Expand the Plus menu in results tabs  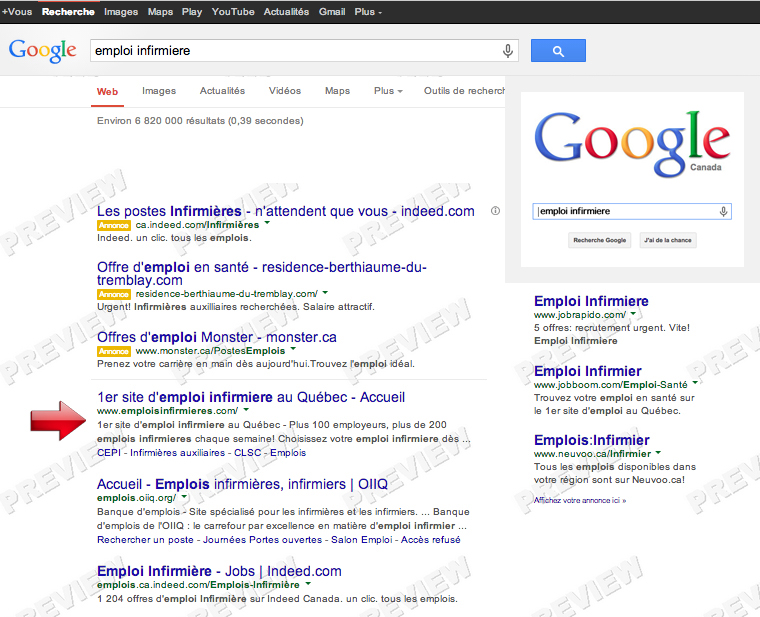tap(388, 91)
